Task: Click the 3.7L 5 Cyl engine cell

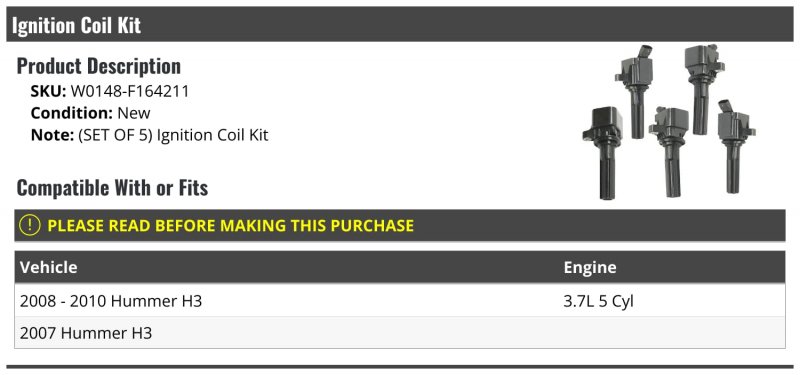Action: (x=598, y=301)
